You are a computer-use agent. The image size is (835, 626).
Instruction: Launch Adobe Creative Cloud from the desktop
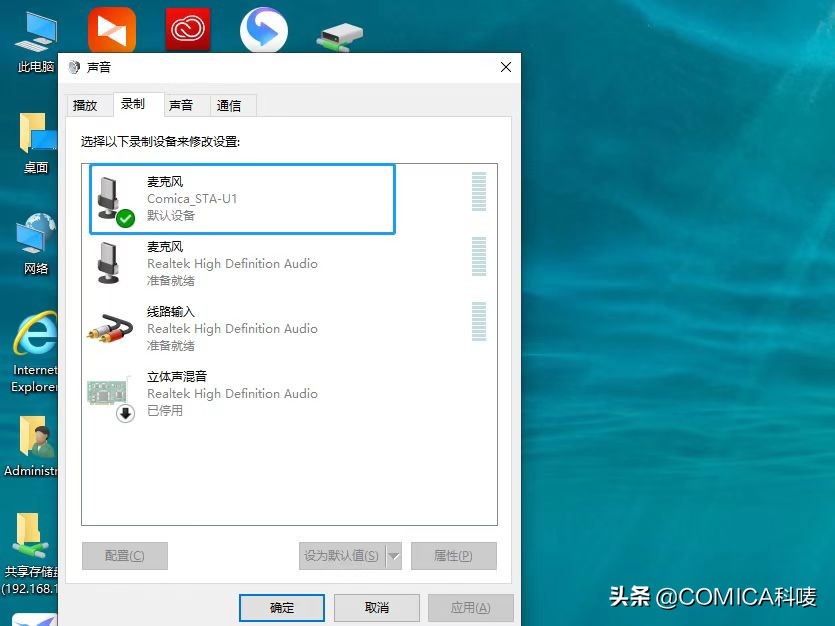pos(186,28)
